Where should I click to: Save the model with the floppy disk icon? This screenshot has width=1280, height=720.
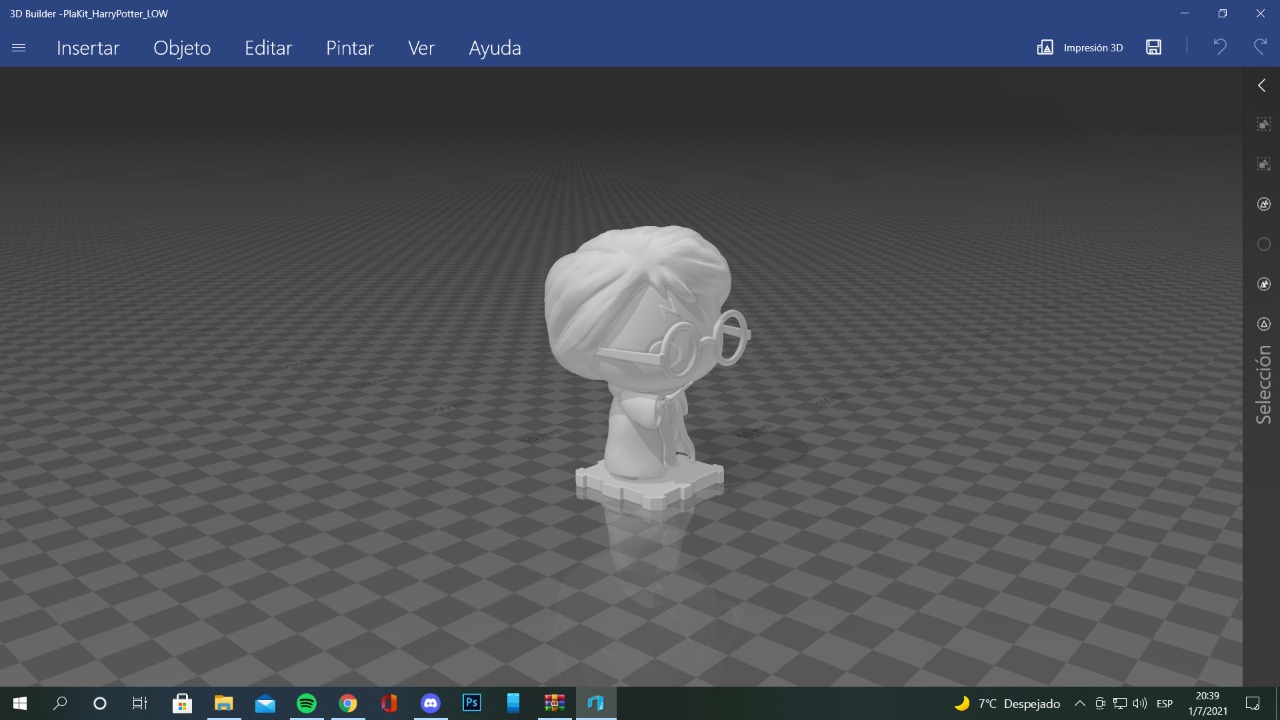[1154, 47]
